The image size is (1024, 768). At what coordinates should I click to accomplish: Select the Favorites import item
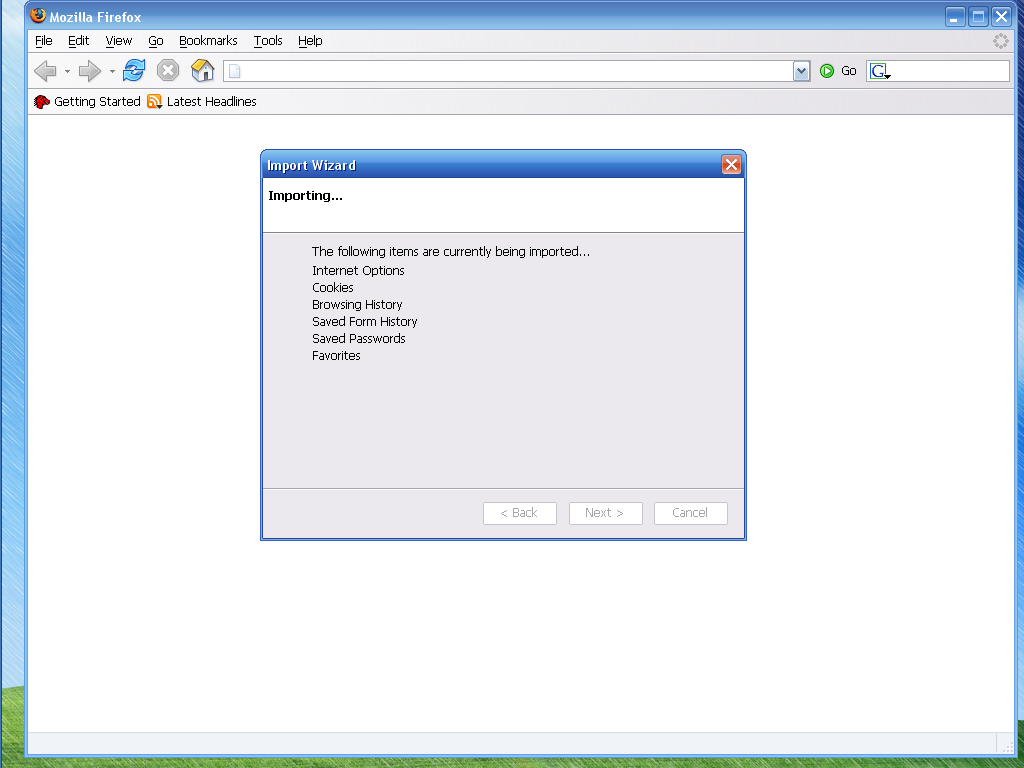click(336, 355)
